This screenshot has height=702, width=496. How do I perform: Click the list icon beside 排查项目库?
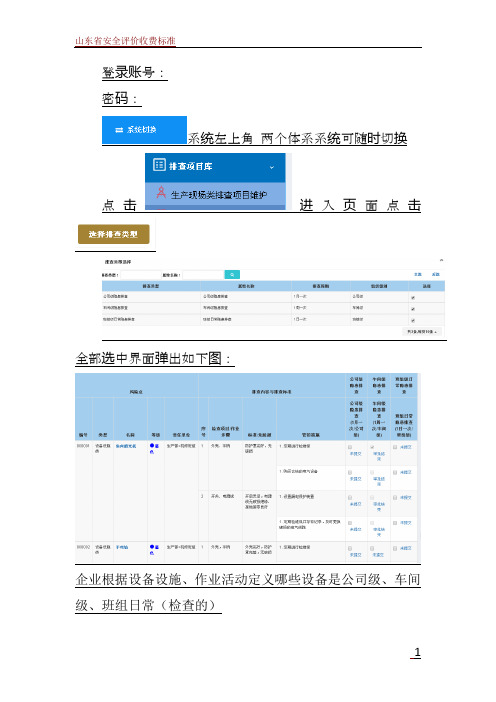click(x=159, y=165)
